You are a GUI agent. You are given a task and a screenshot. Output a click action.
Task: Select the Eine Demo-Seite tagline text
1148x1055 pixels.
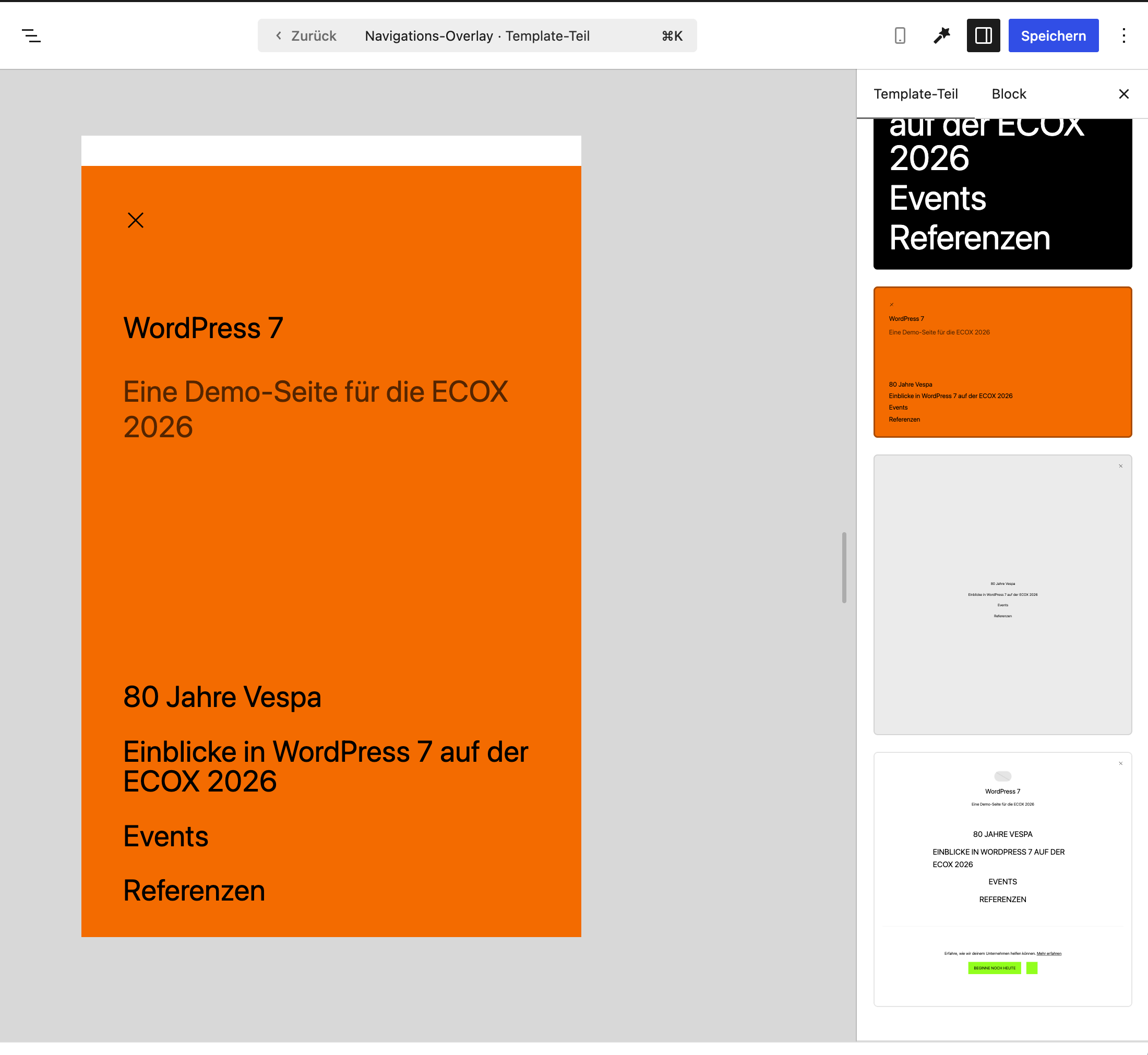[x=316, y=409]
